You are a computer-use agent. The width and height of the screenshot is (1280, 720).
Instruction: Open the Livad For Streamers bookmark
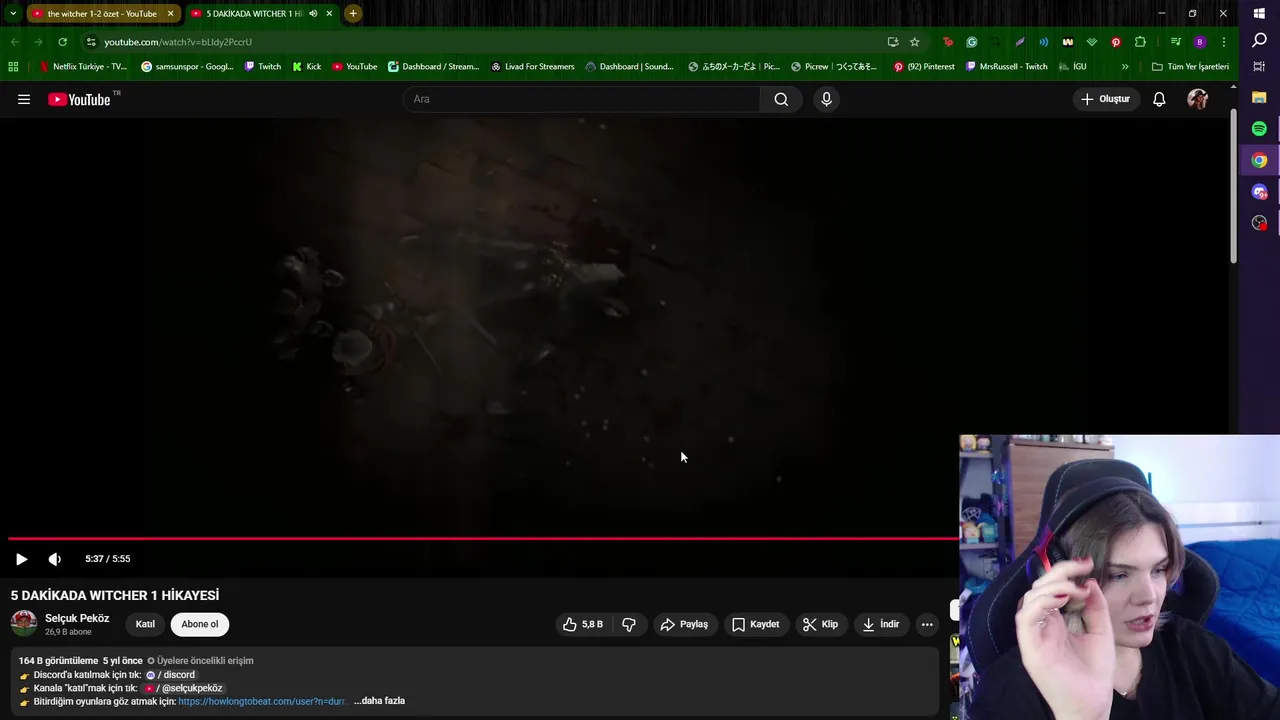point(533,67)
